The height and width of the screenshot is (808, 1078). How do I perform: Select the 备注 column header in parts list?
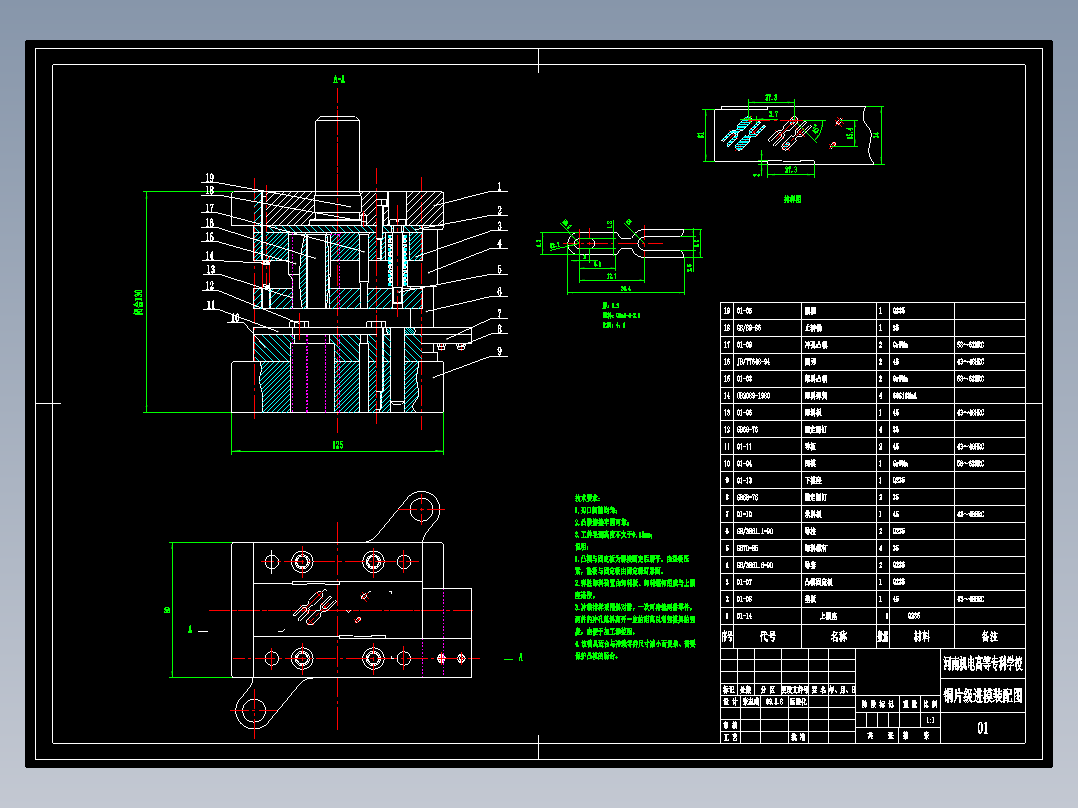[989, 637]
